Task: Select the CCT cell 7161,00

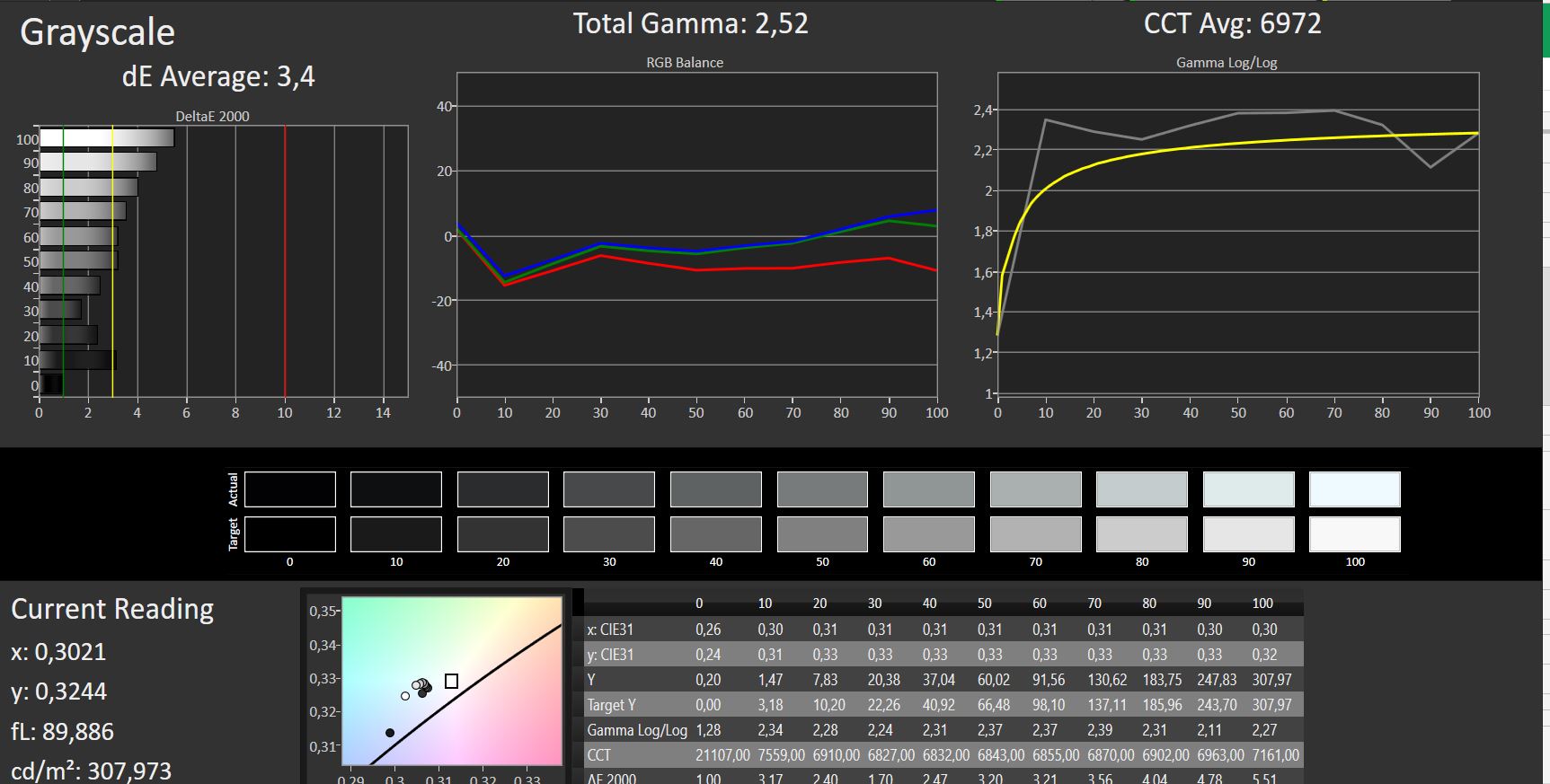Action: coord(1275,755)
